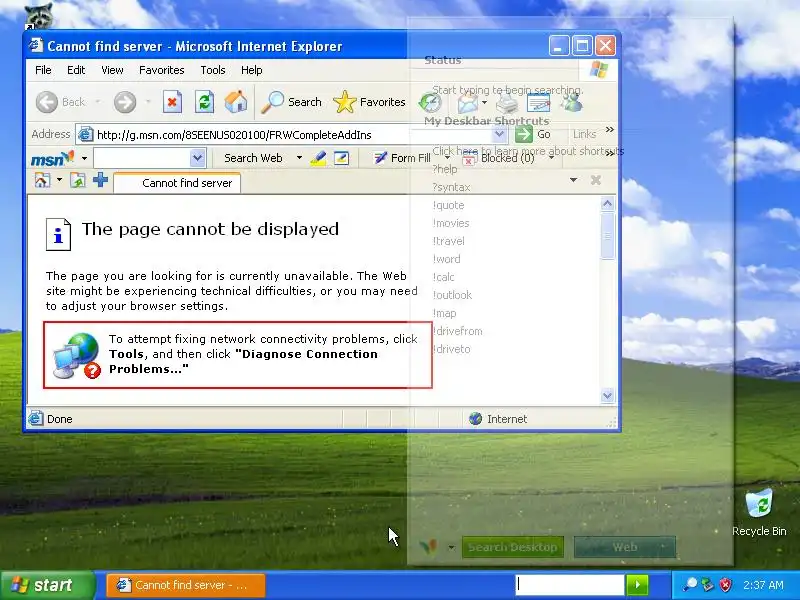Close the current tab with gray X
Viewport: 800px width, 600px height.
[595, 180]
